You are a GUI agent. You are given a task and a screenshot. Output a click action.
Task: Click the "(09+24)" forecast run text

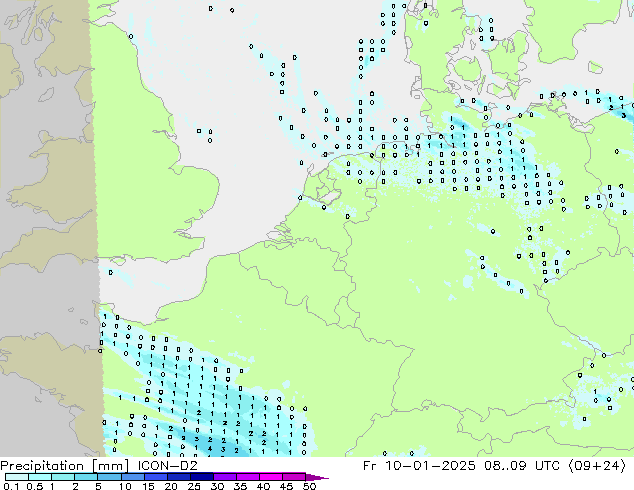[x=597, y=466]
